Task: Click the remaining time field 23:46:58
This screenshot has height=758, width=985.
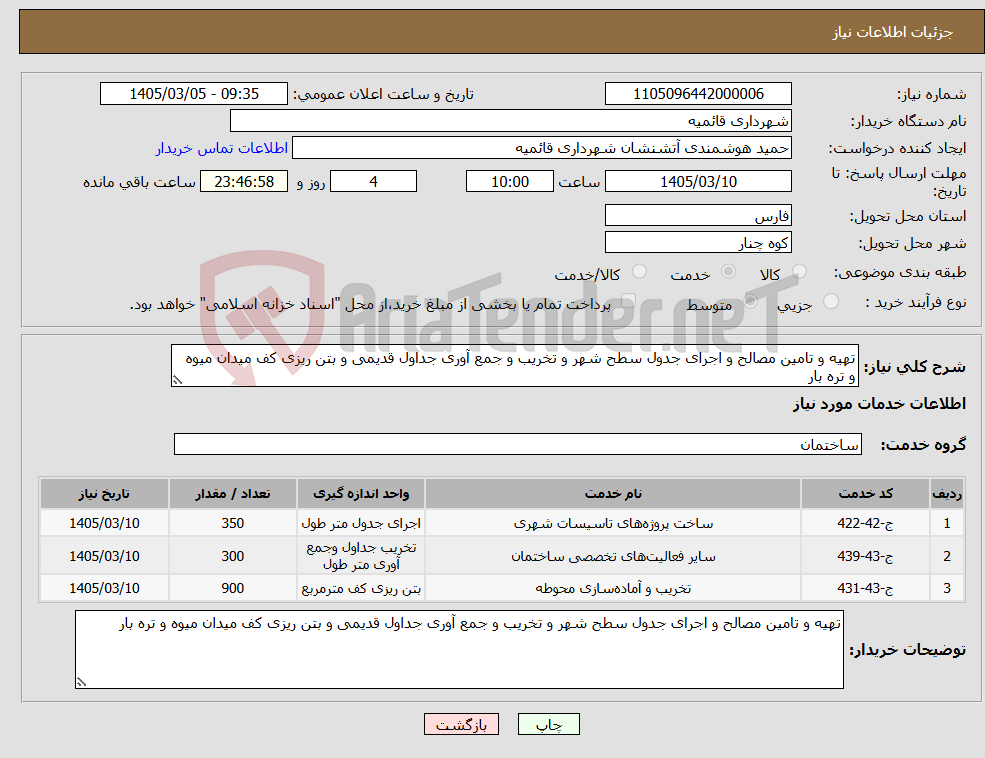Action: pos(244,182)
